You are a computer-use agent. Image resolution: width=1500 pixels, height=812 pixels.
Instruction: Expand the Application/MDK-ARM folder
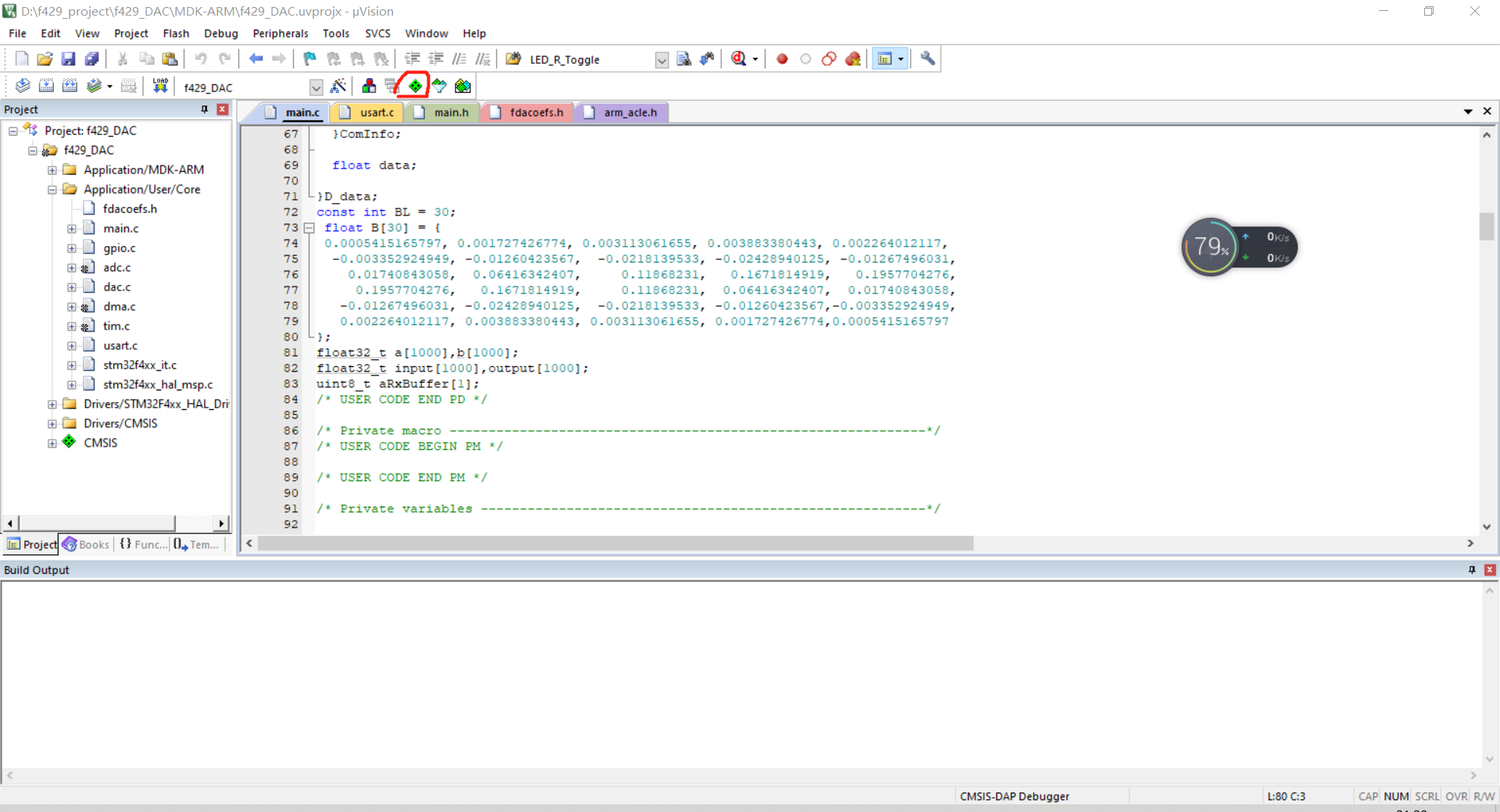pyautogui.click(x=52, y=170)
